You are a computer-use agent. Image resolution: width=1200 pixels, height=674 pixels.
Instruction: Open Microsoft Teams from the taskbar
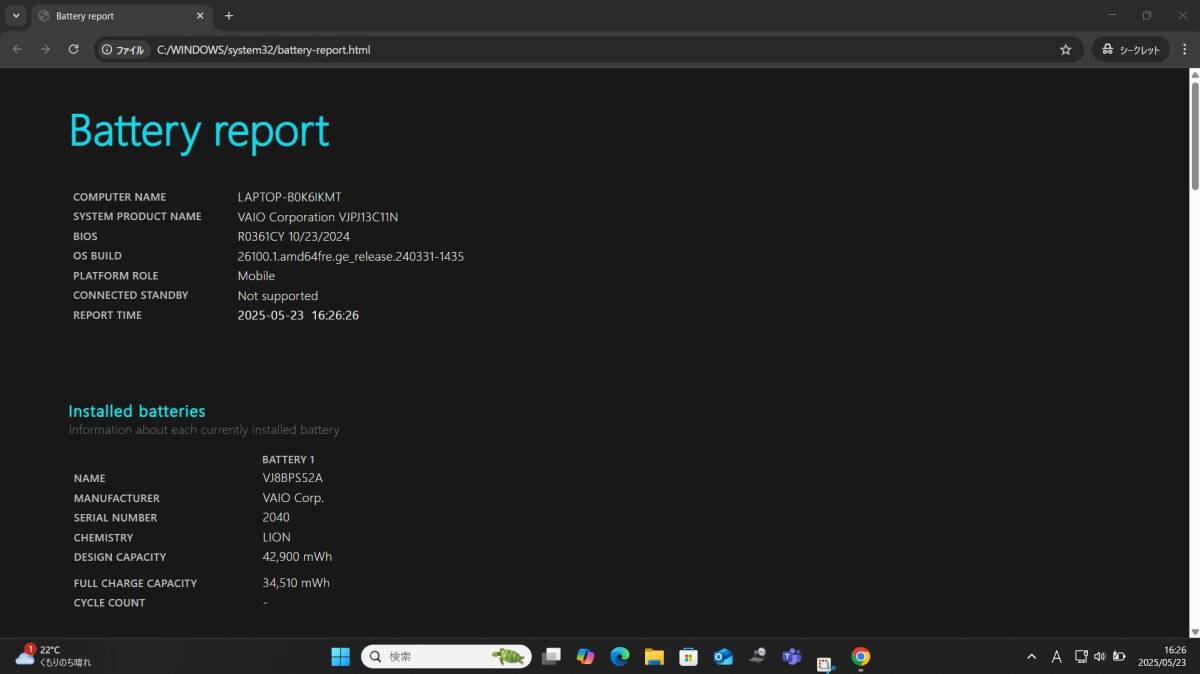[791, 657]
